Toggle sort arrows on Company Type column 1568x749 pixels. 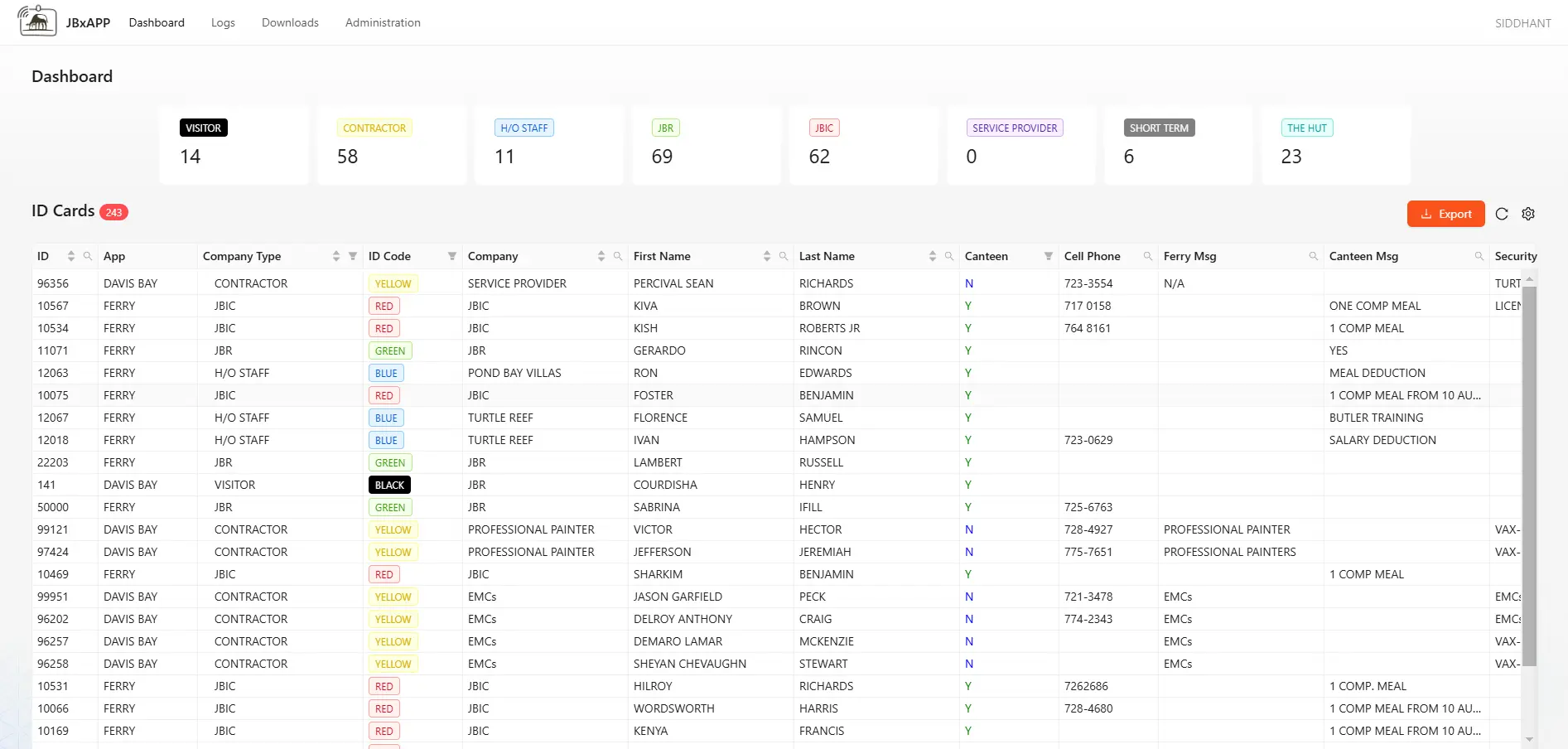click(x=336, y=256)
